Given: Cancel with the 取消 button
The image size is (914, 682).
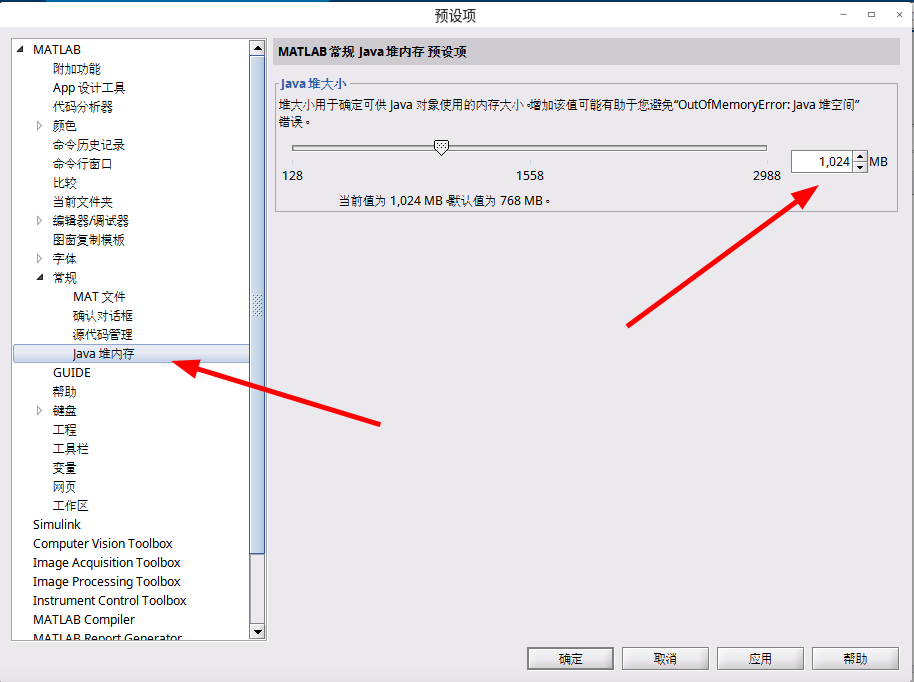Looking at the screenshot, I should coord(665,659).
